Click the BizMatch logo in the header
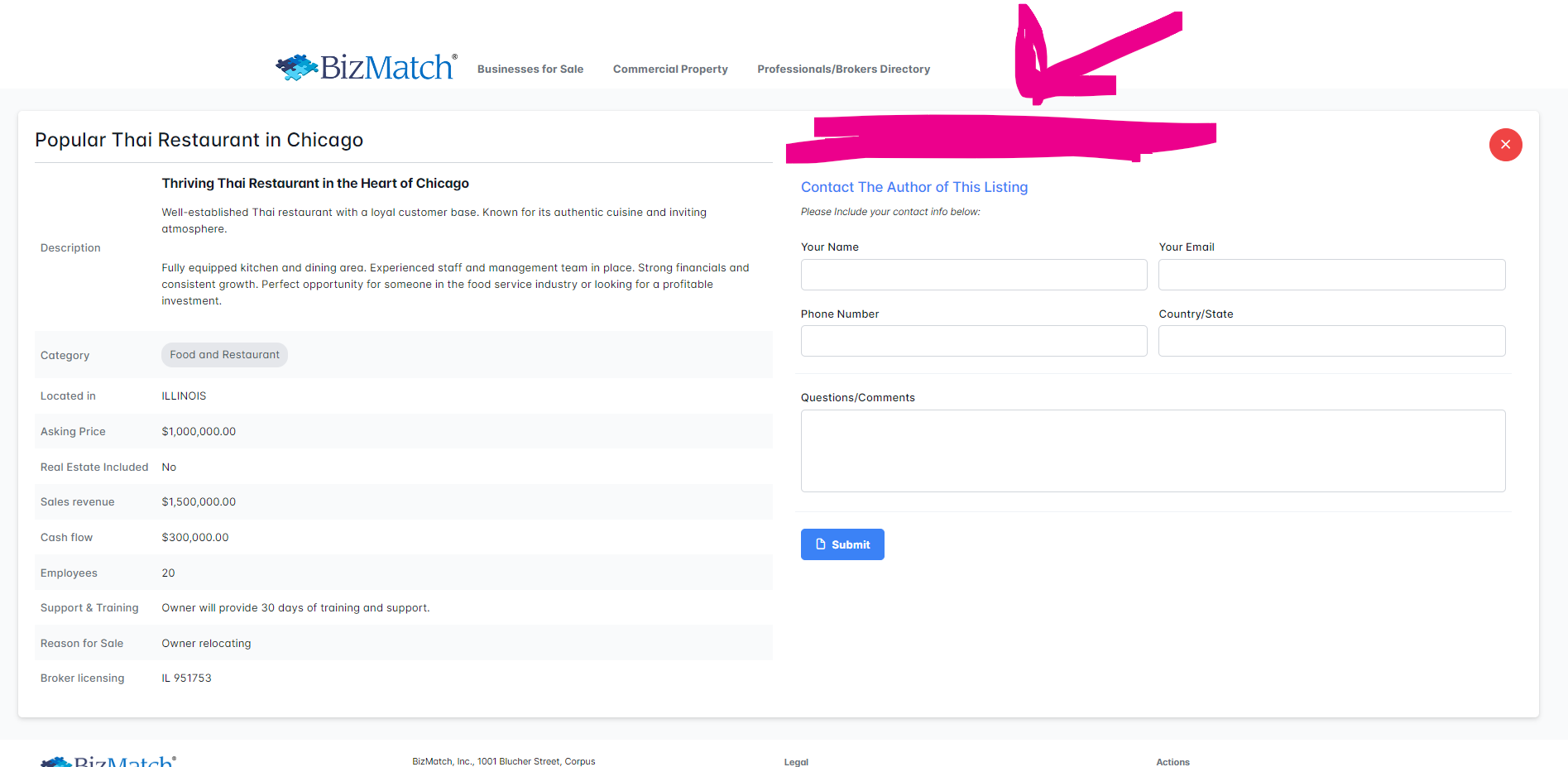 click(x=367, y=67)
